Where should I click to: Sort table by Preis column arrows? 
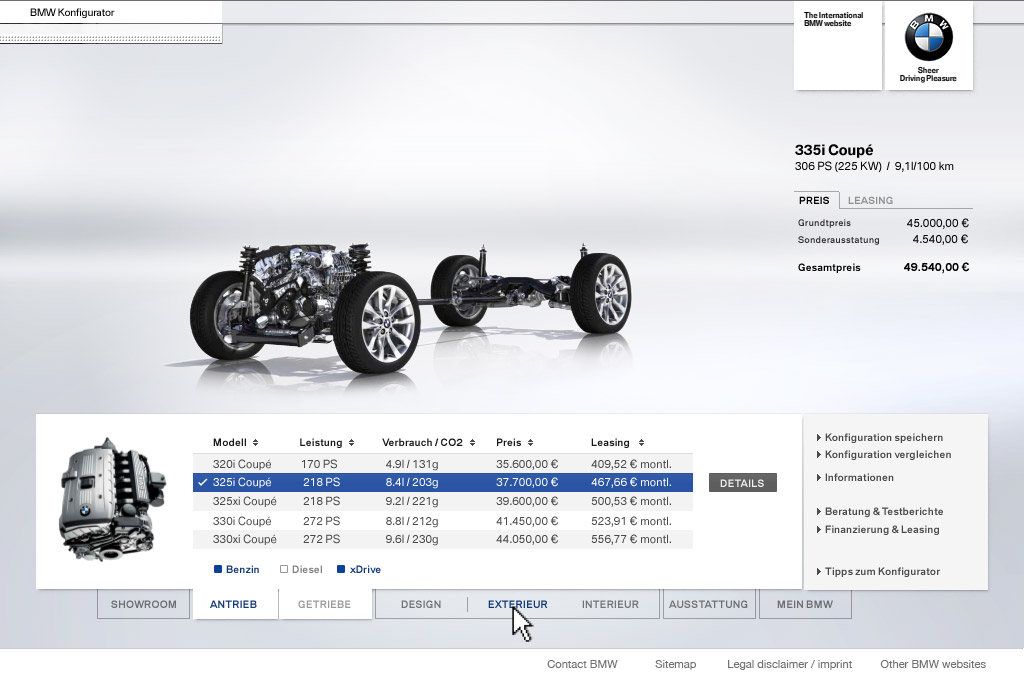(530, 443)
